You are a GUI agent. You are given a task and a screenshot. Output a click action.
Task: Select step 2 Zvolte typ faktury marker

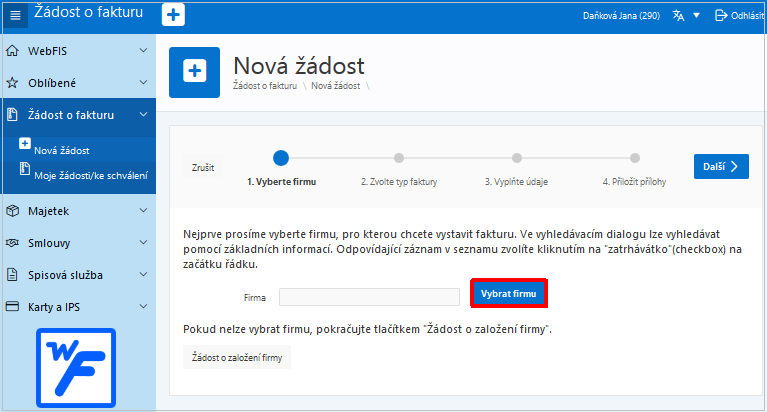[x=399, y=158]
